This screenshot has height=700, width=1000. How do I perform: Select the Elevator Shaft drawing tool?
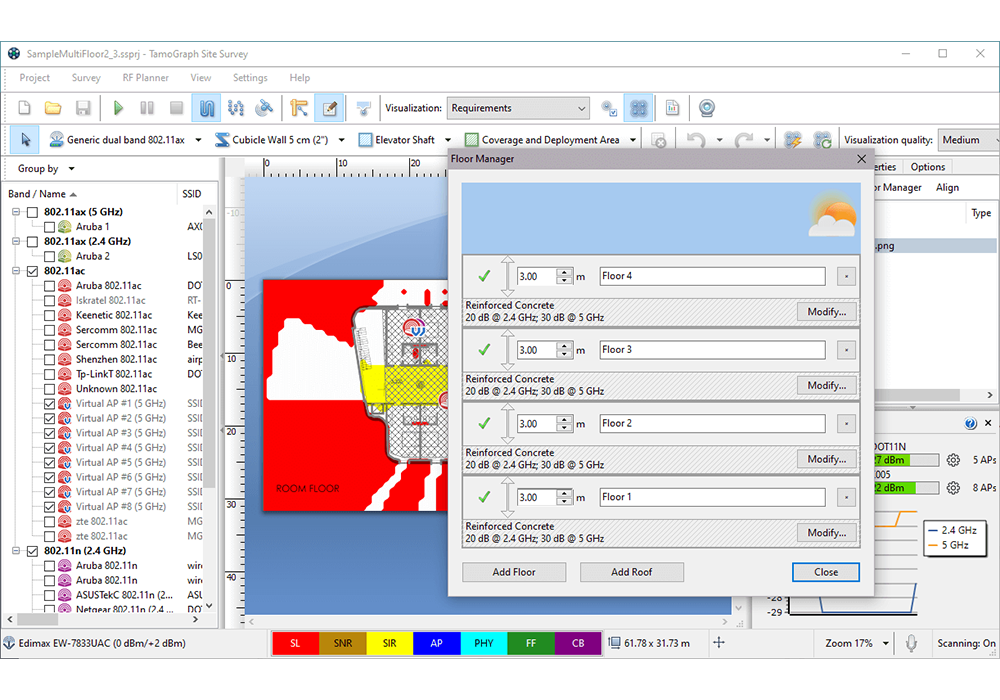click(397, 140)
